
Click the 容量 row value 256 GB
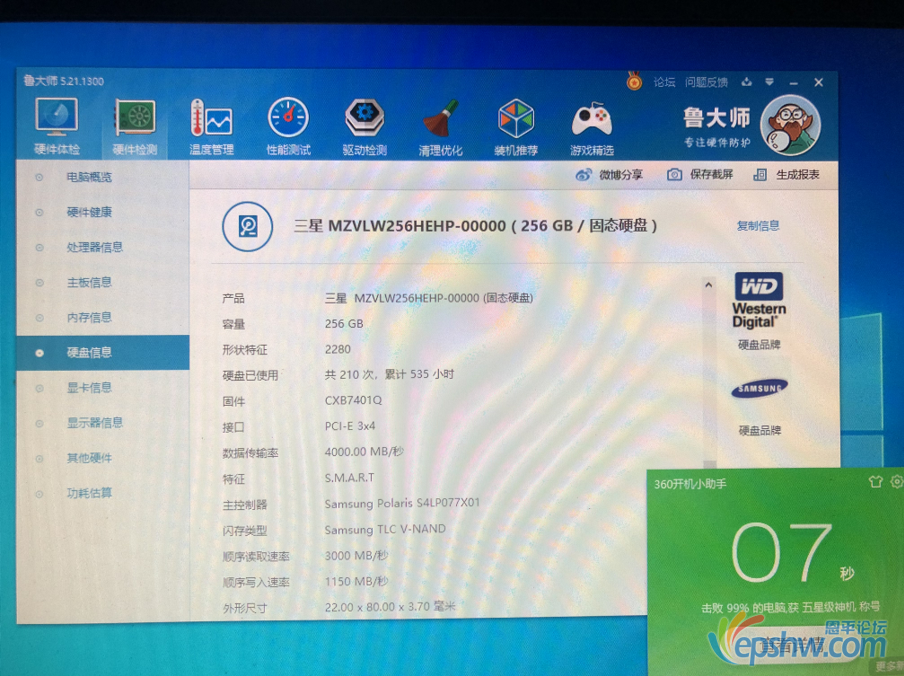[344, 324]
